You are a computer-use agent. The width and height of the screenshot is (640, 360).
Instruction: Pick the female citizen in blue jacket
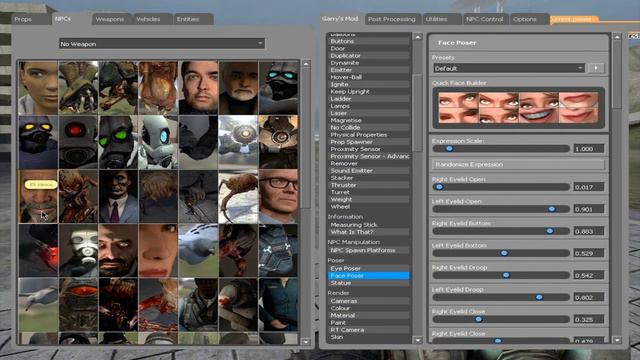[x=278, y=305]
